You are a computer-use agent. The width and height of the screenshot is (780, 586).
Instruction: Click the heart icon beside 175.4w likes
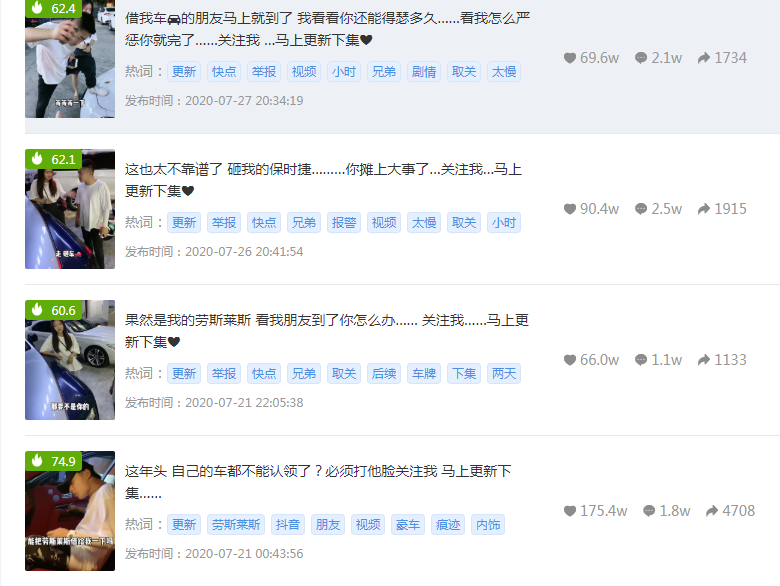[x=570, y=511]
